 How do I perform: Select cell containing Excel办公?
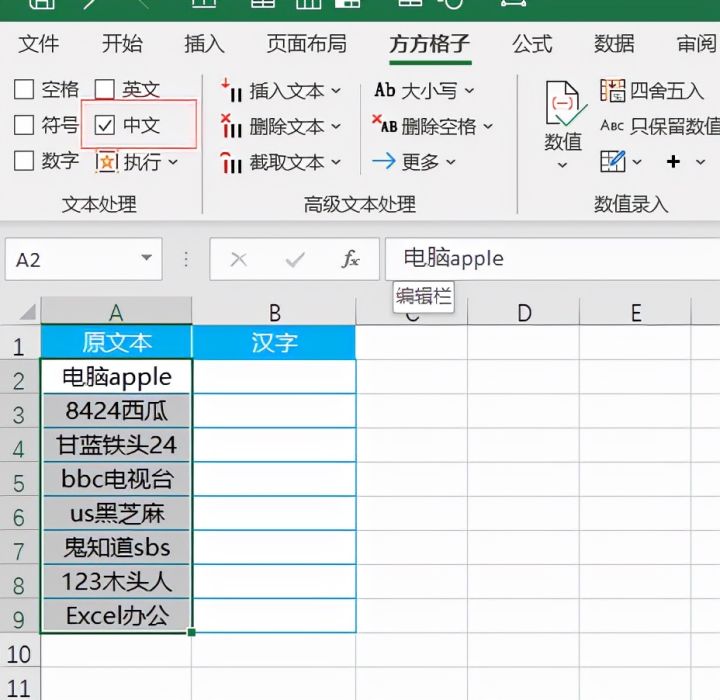[x=116, y=615]
